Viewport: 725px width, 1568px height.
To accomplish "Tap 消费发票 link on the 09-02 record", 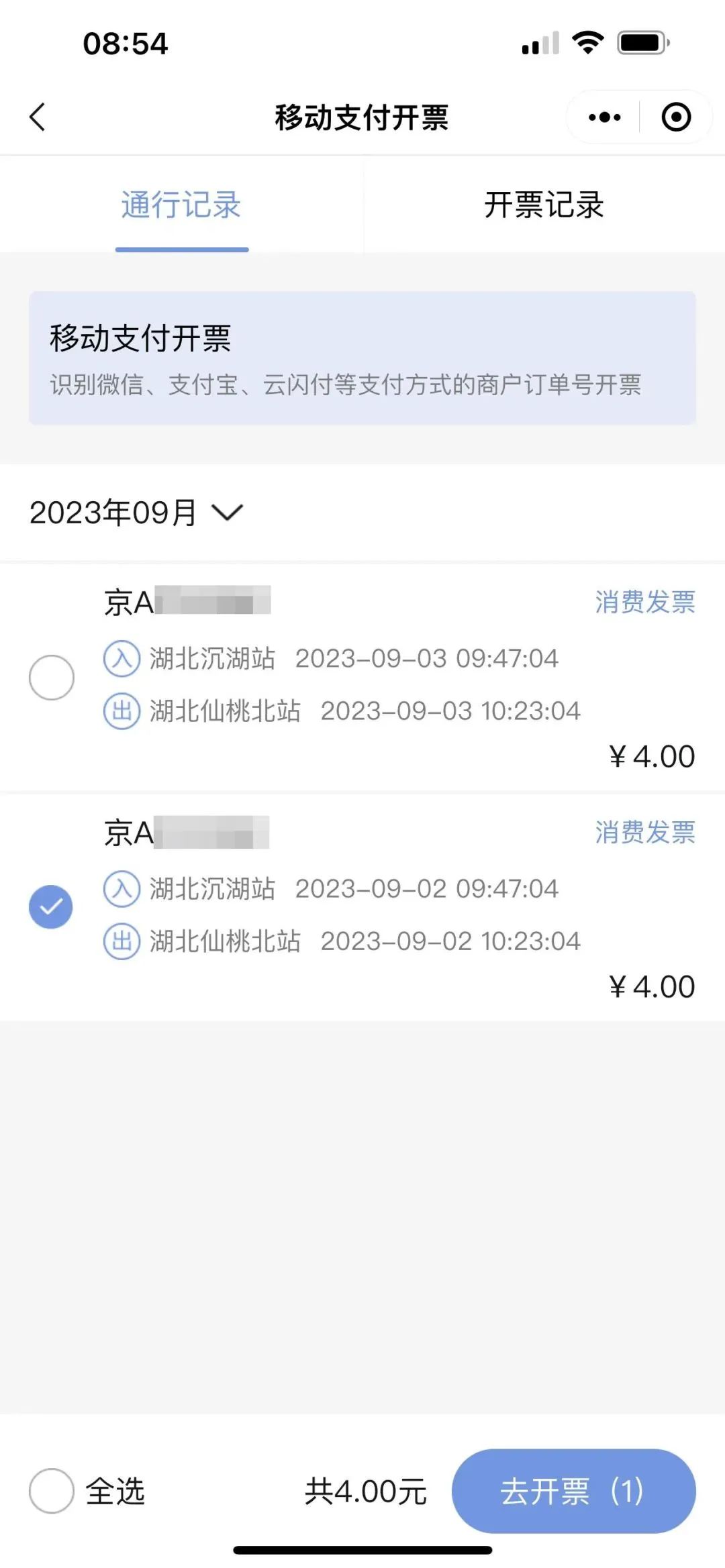I will pos(644,832).
